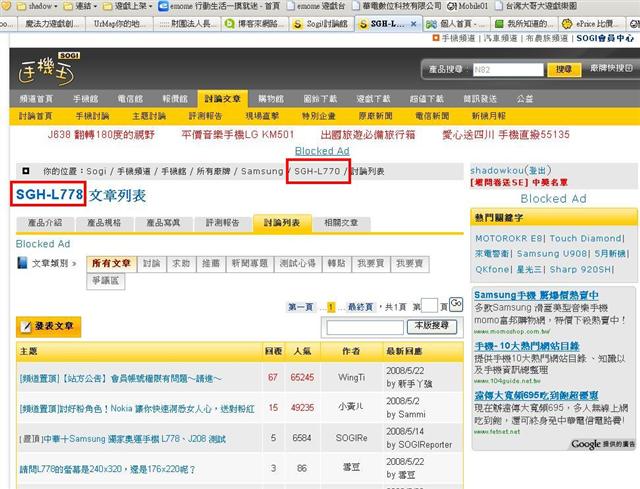This screenshot has height=489, width=640.
Task: Click the Samsung breadcrumb link
Action: click(262, 172)
